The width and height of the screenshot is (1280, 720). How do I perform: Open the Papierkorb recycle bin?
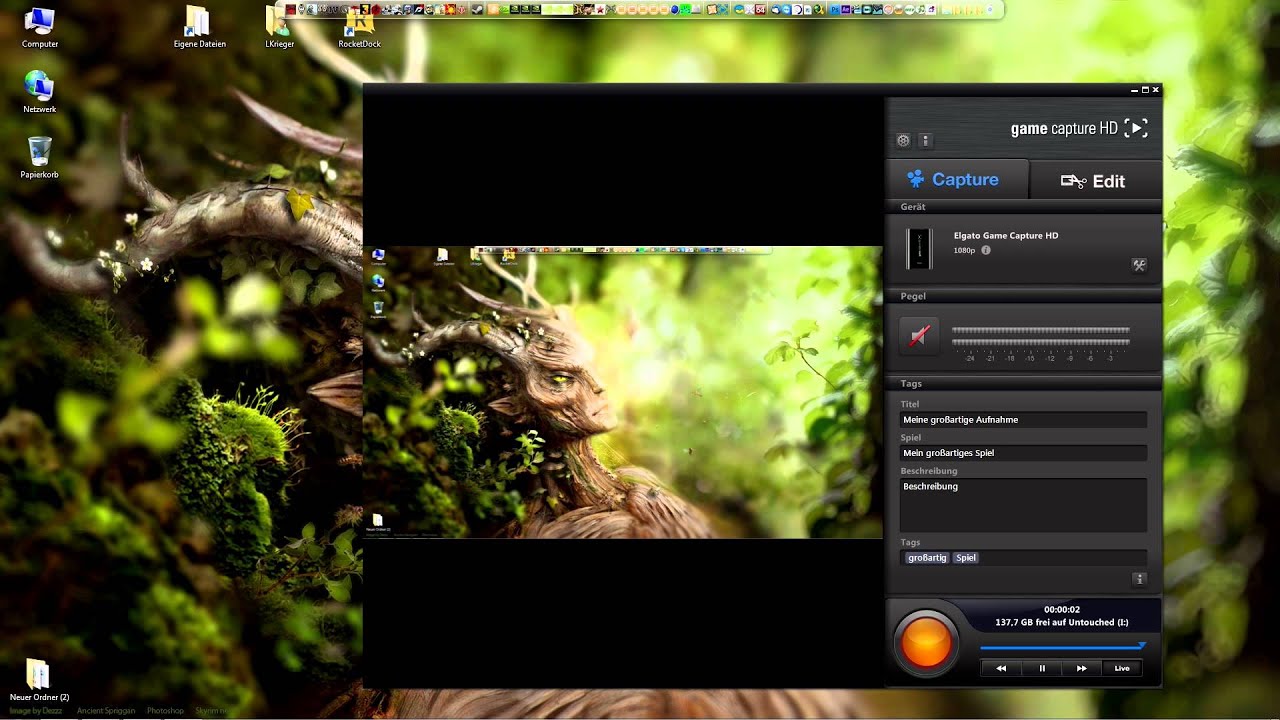(40, 158)
